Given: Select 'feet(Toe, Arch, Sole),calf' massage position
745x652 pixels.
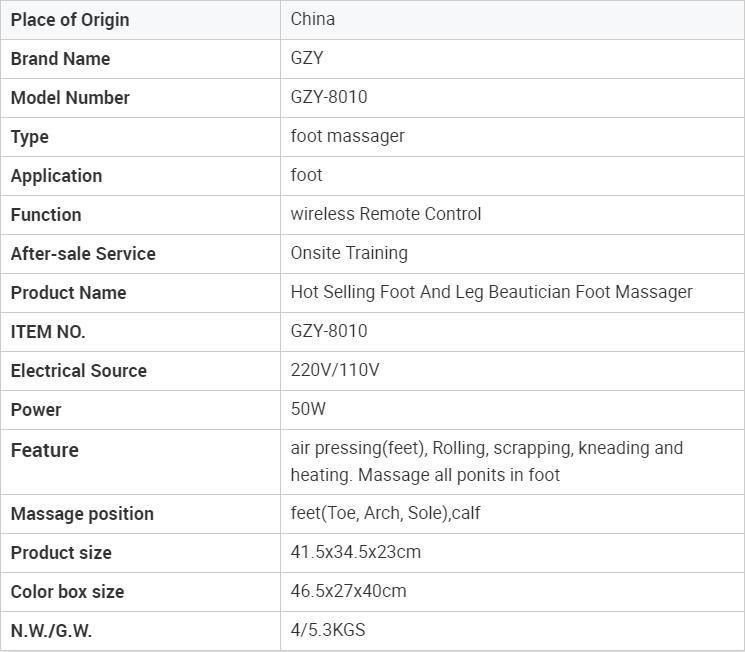Looking at the screenshot, I should click(385, 513).
